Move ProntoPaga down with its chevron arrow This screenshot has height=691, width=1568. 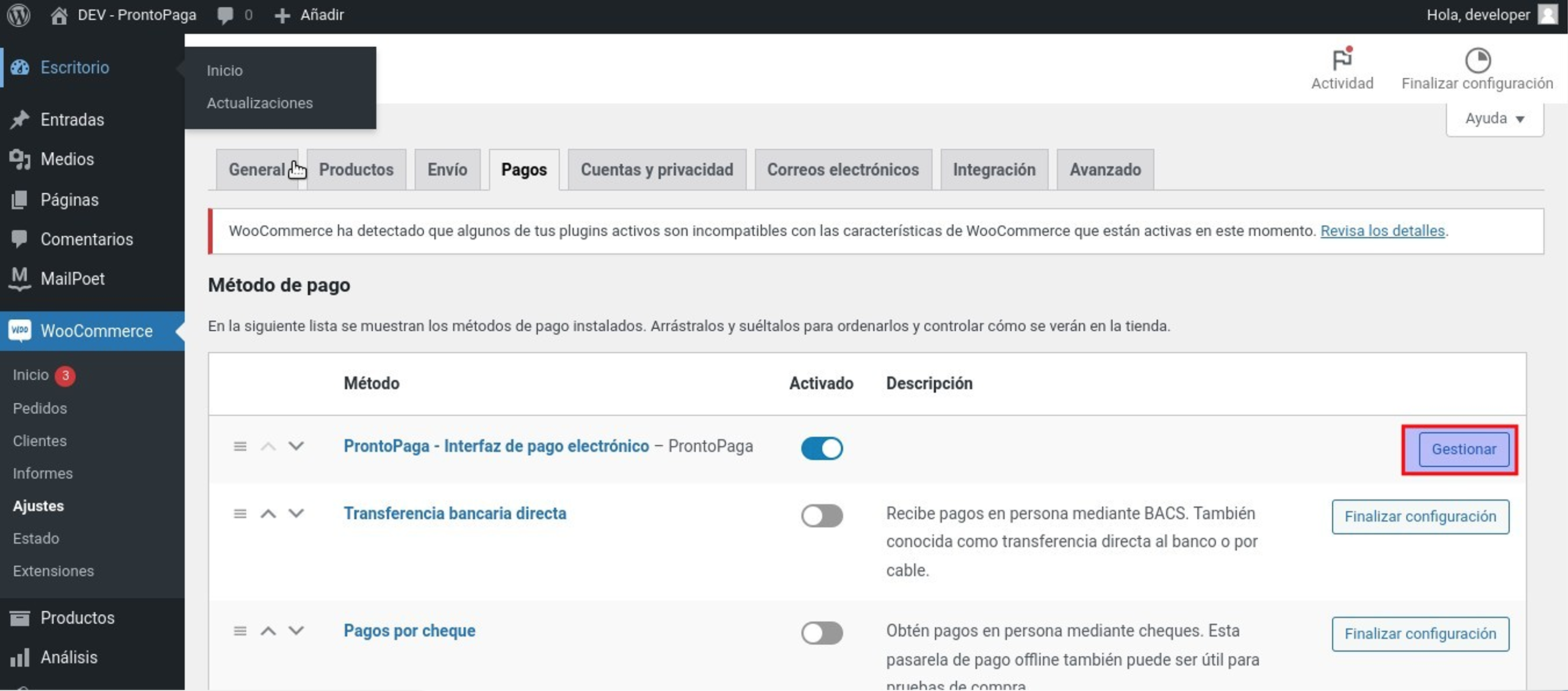tap(296, 446)
